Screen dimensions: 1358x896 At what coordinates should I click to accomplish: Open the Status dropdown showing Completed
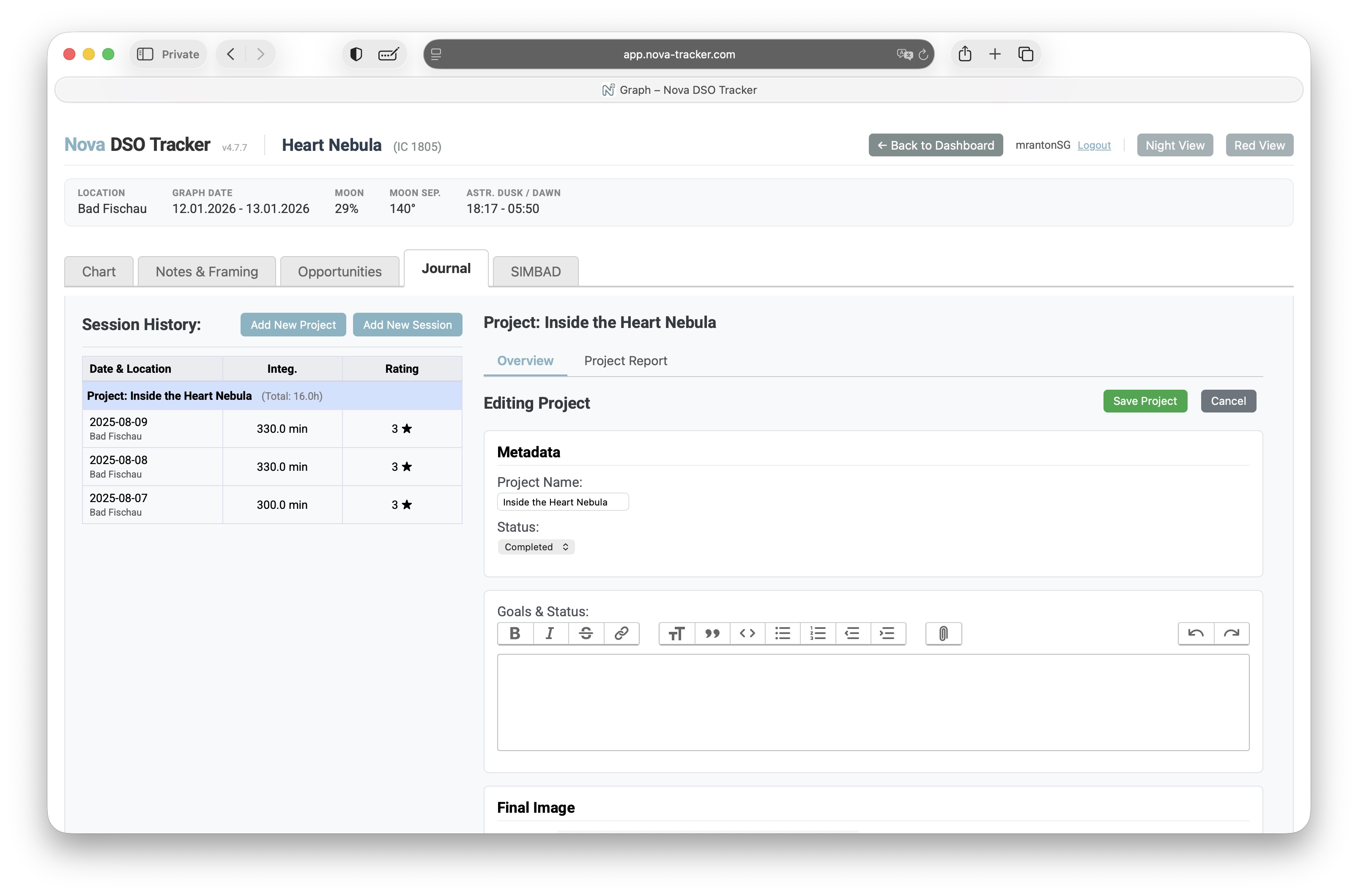click(x=536, y=547)
